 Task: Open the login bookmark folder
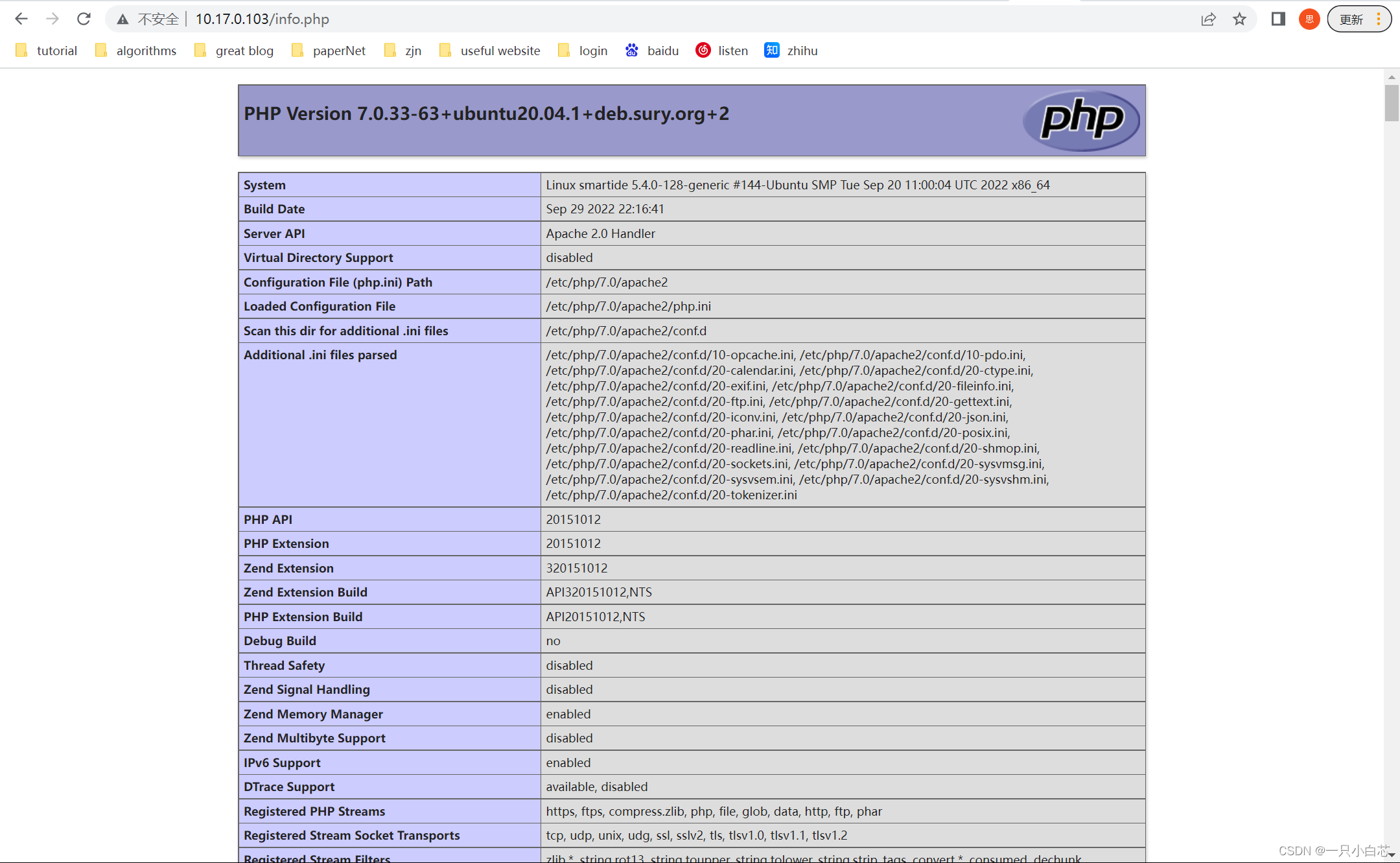(582, 51)
